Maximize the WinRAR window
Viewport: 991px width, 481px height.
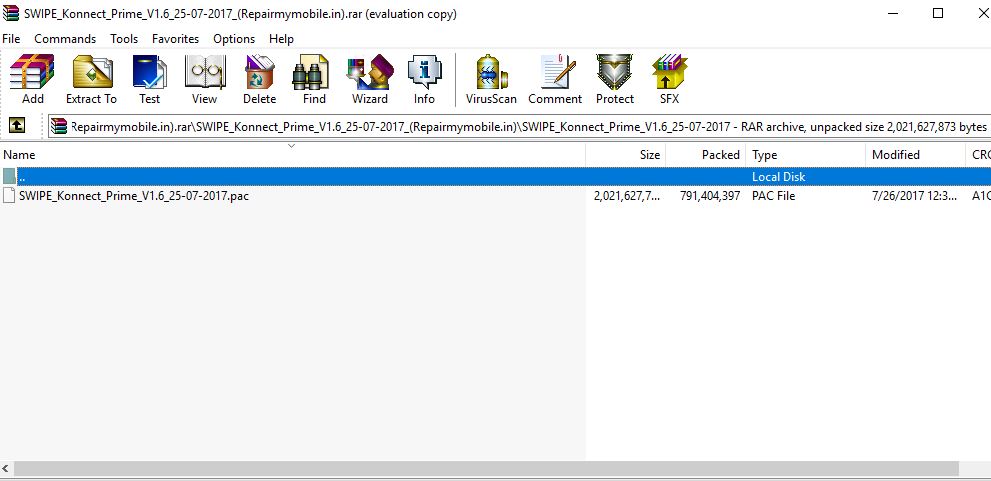(938, 13)
